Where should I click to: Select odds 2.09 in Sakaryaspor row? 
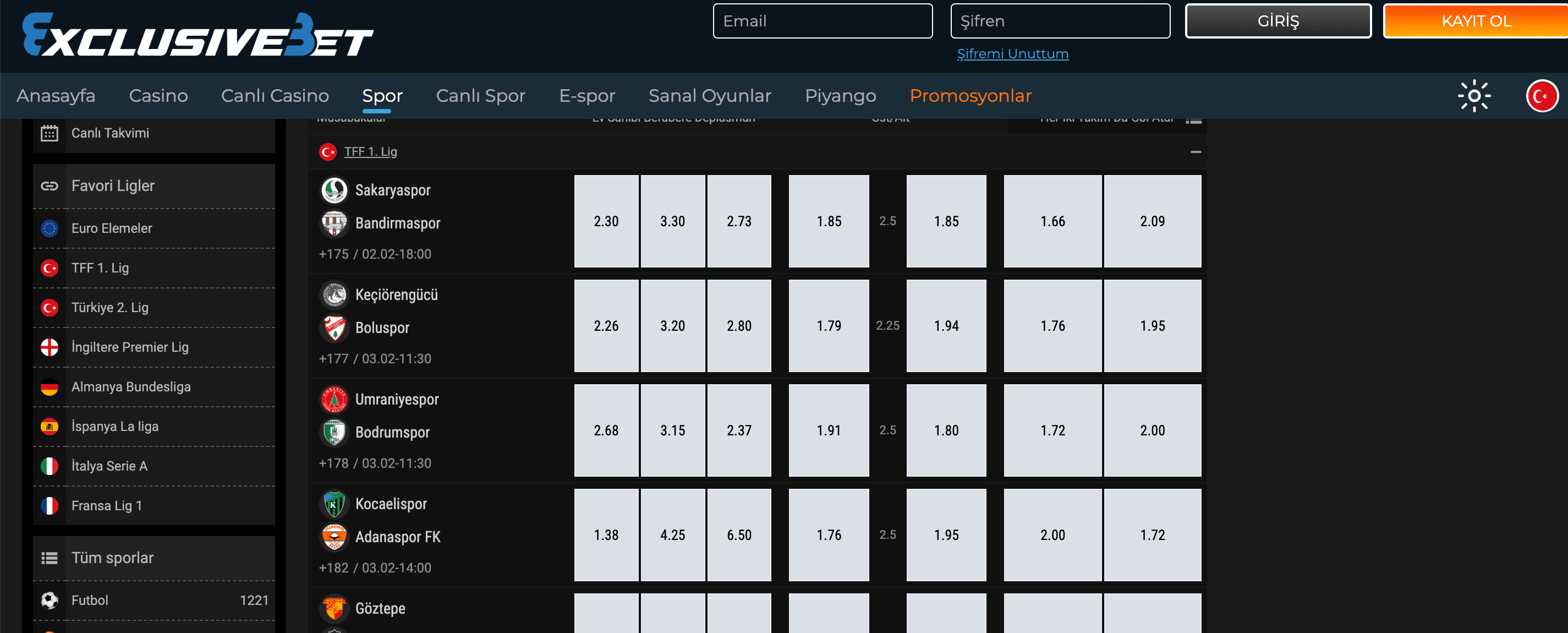(x=1152, y=221)
